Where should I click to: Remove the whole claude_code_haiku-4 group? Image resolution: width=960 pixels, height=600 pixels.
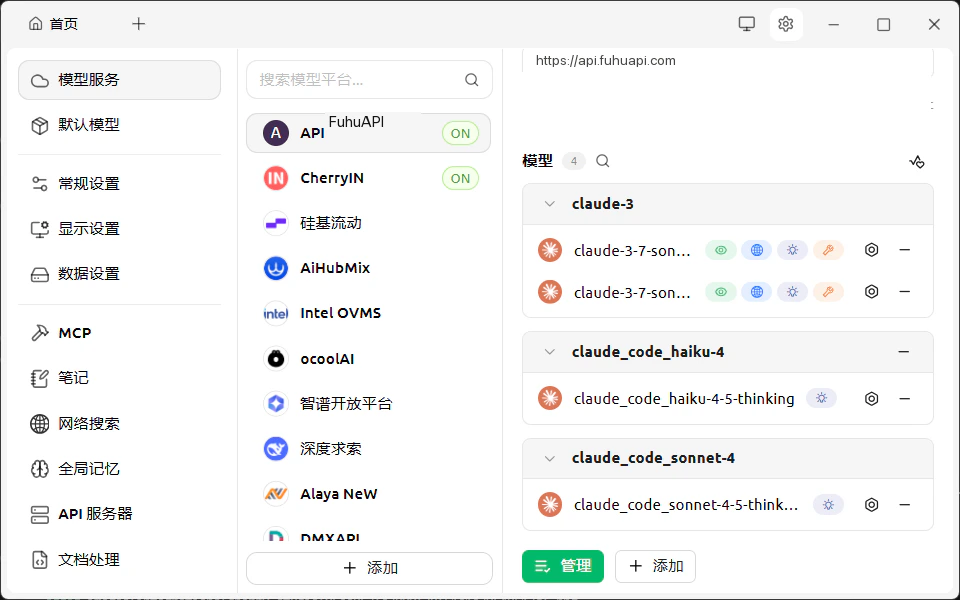[x=903, y=352]
